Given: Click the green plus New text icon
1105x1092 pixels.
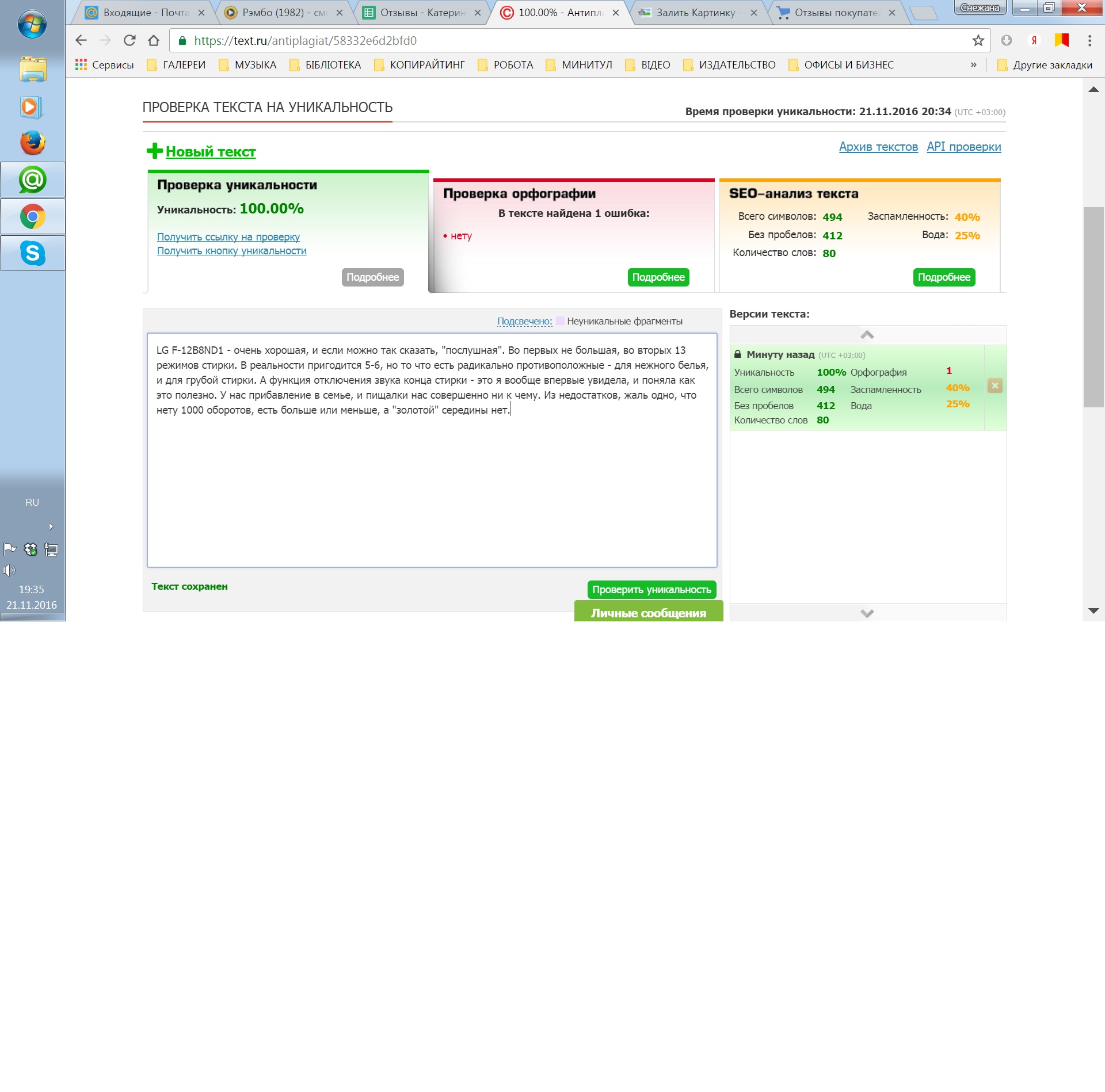Looking at the screenshot, I should 154,151.
